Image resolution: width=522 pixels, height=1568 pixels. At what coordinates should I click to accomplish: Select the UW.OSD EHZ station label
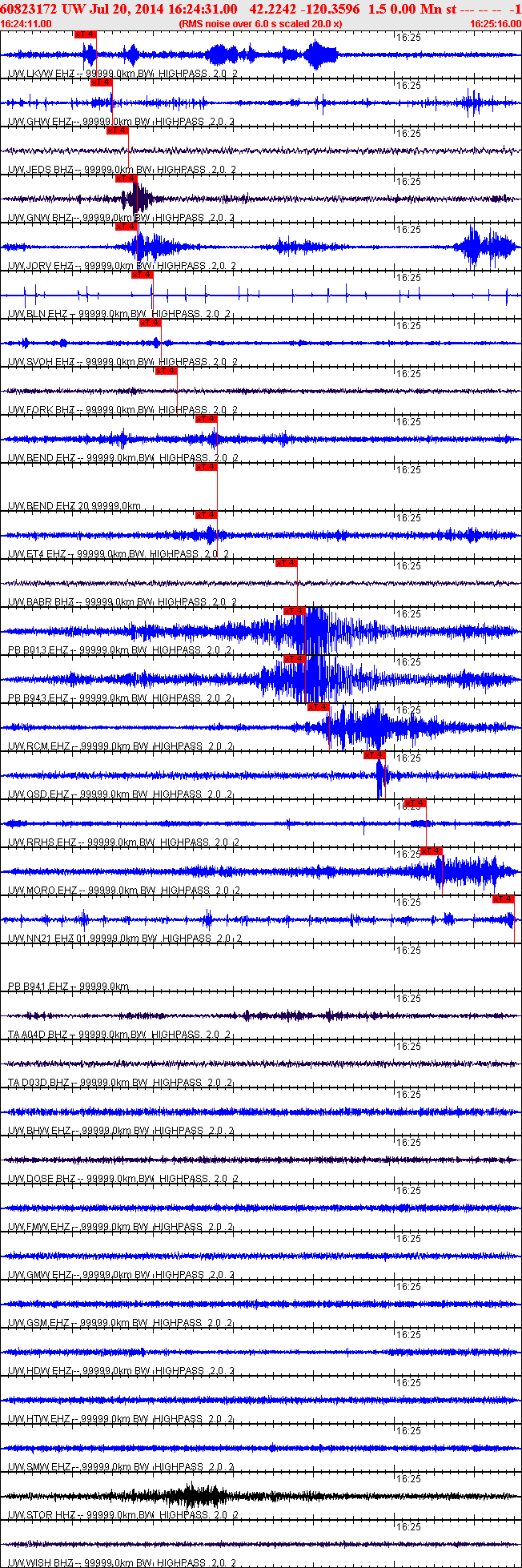pyautogui.click(x=122, y=794)
